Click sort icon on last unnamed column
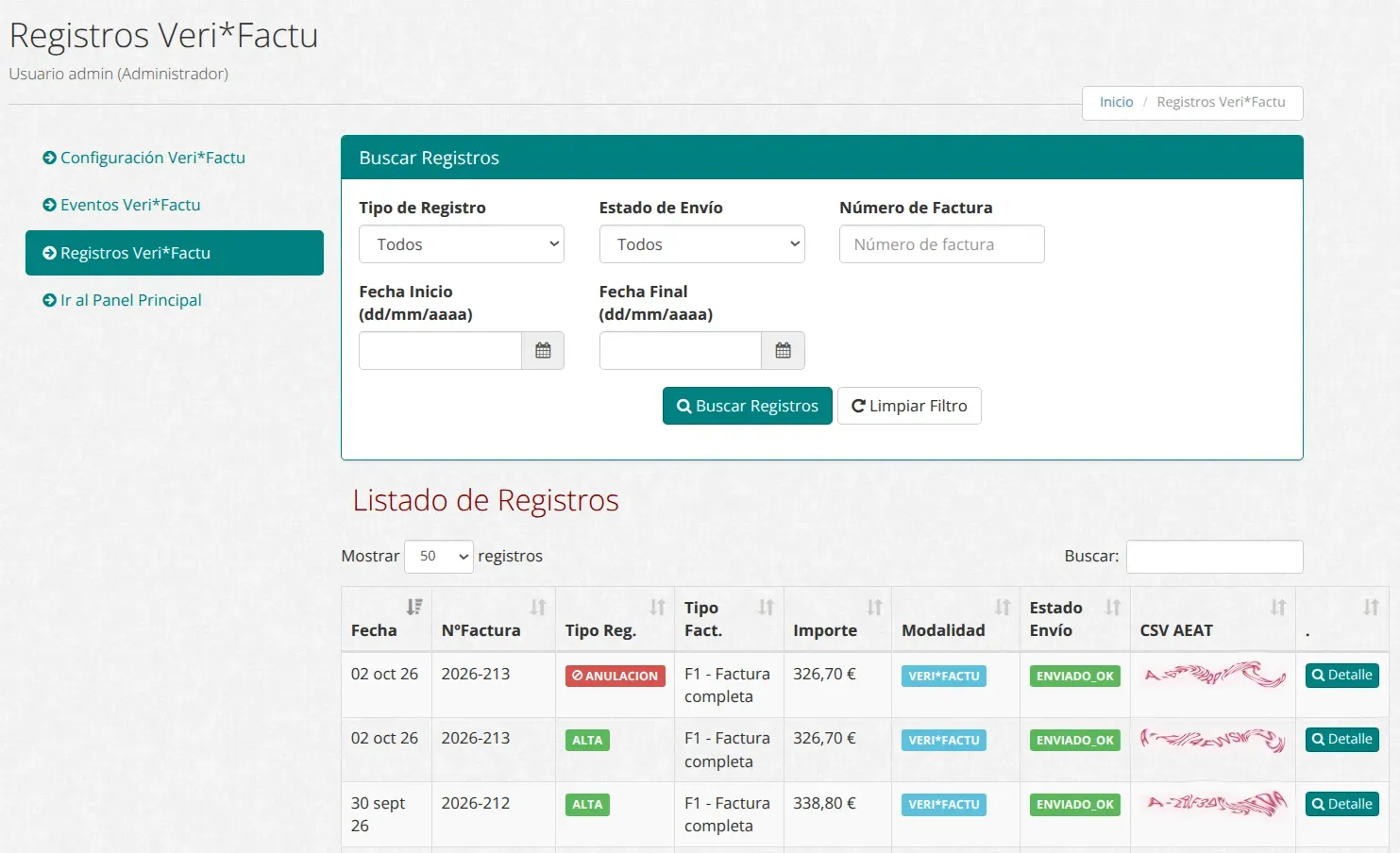Viewport: 1400px width, 853px height. coord(1371,607)
